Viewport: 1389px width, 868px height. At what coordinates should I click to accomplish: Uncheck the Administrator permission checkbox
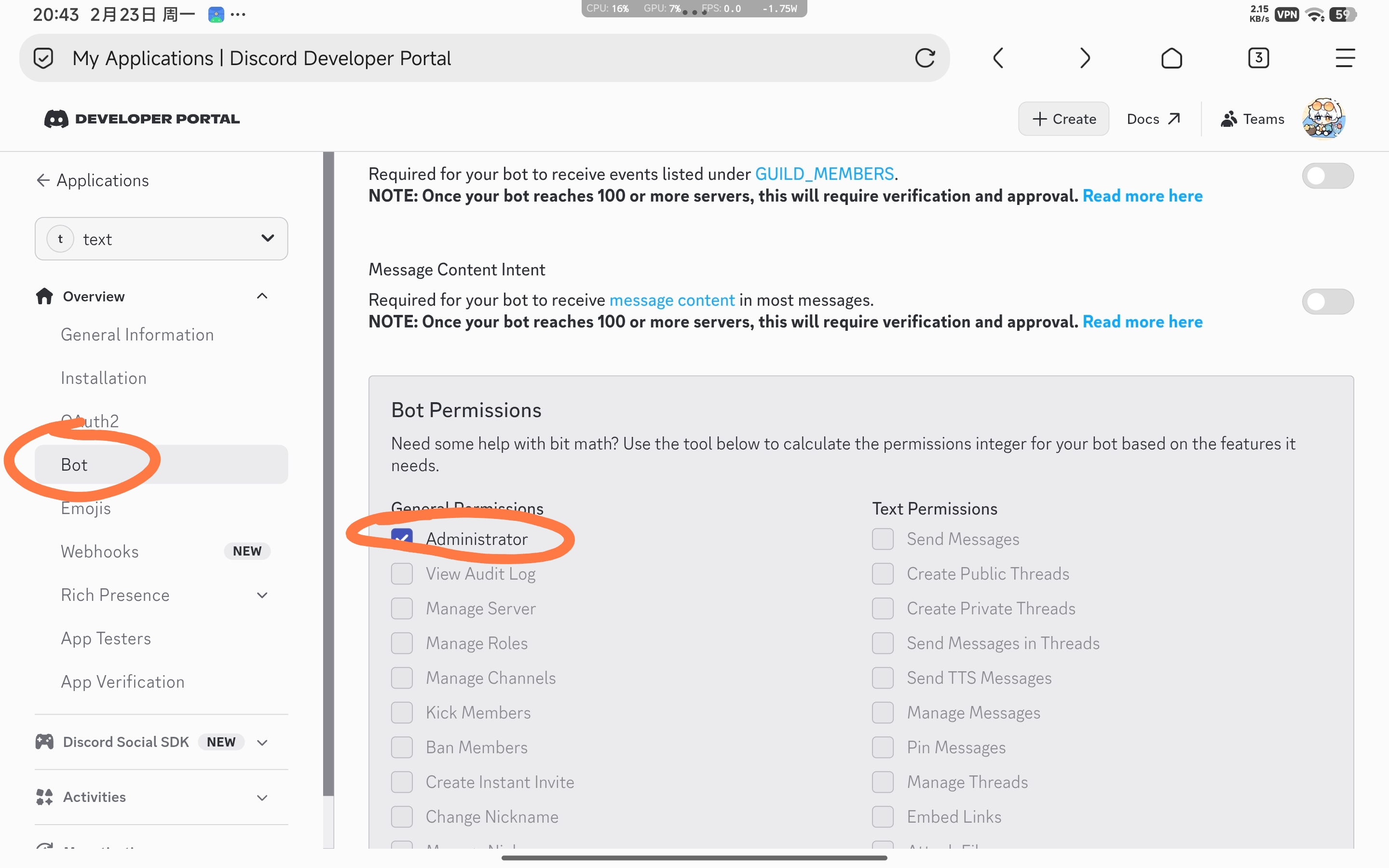pos(402,539)
